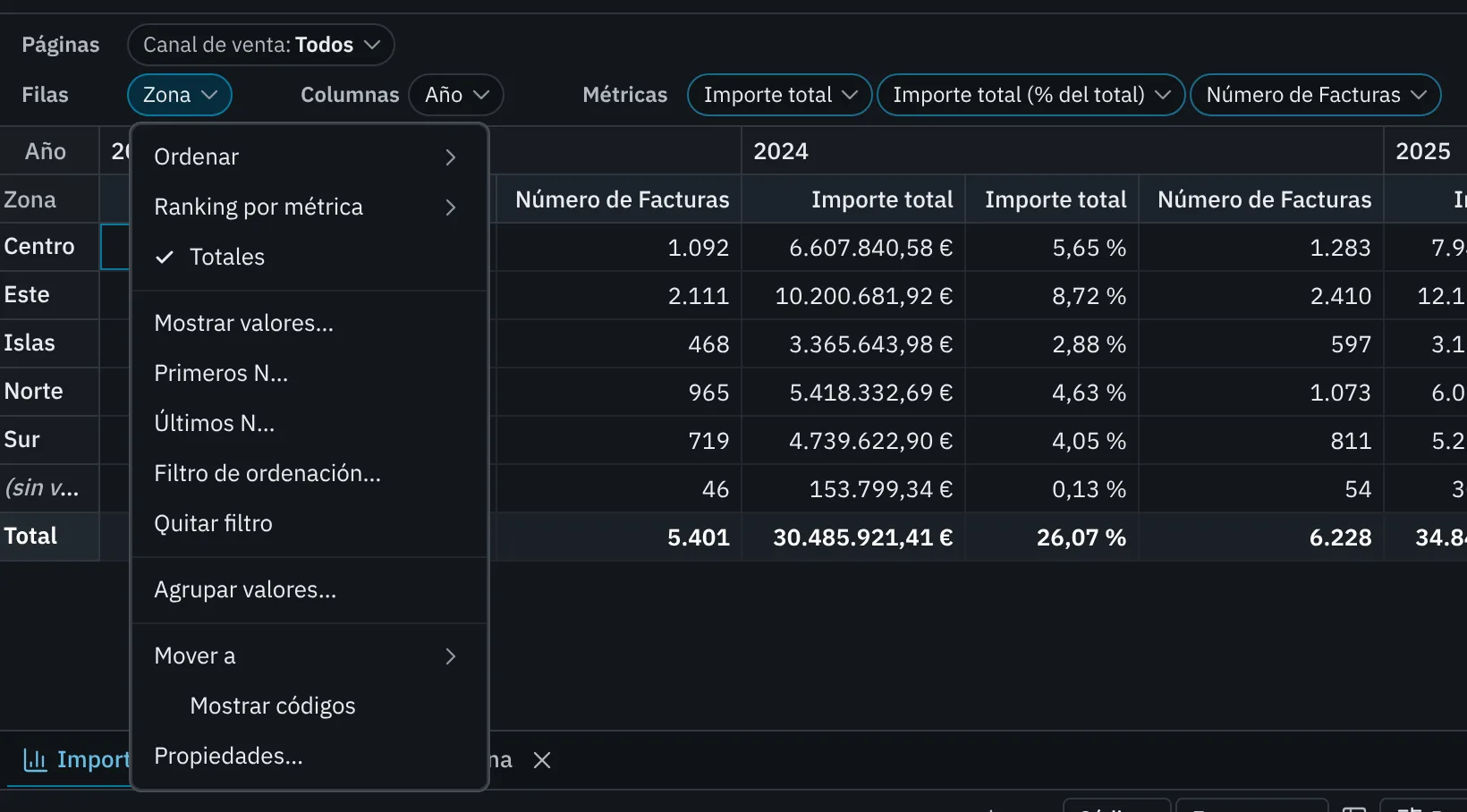The width and height of the screenshot is (1467, 812).
Task: Select the Total row header
Action: 49,537
